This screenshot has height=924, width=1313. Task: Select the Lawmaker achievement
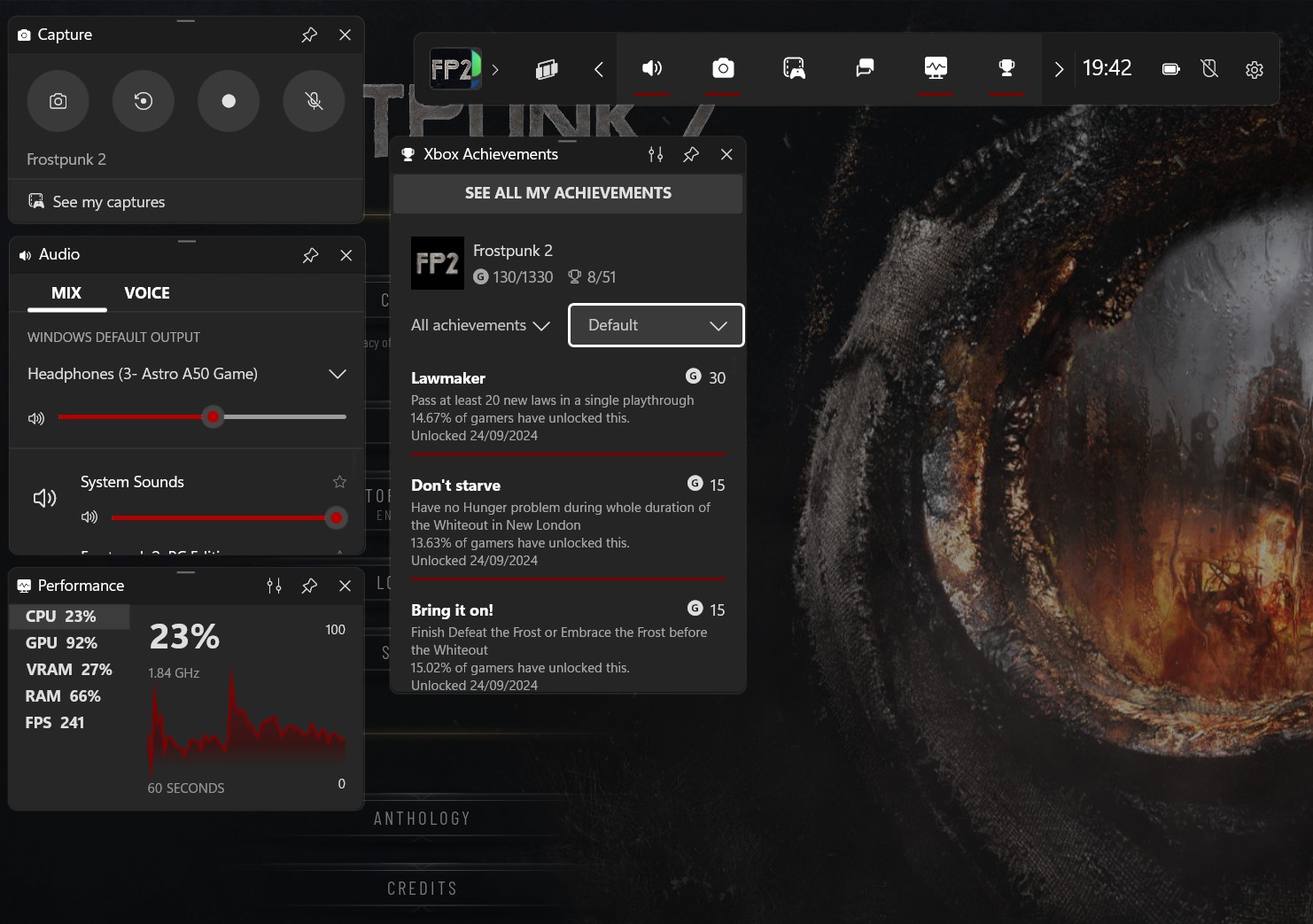tap(568, 406)
